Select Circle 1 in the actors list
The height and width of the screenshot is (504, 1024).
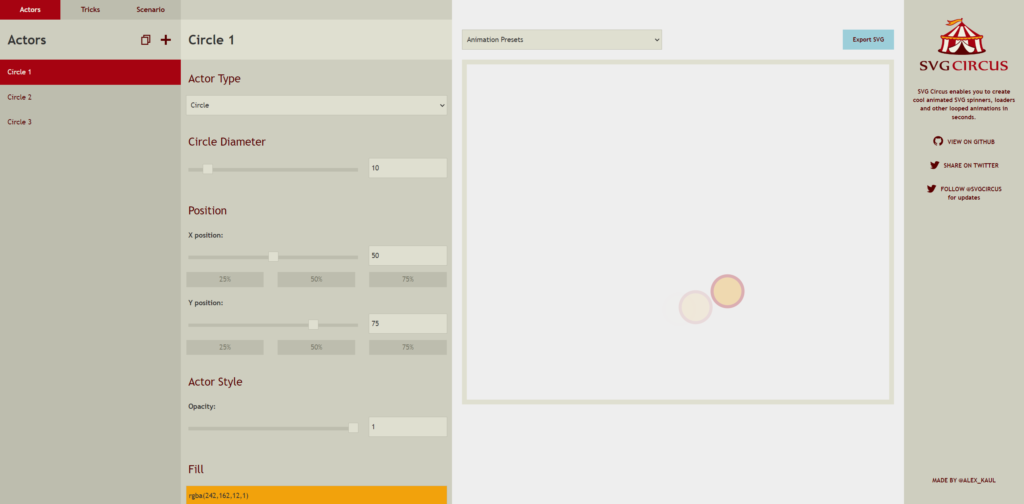tap(90, 72)
